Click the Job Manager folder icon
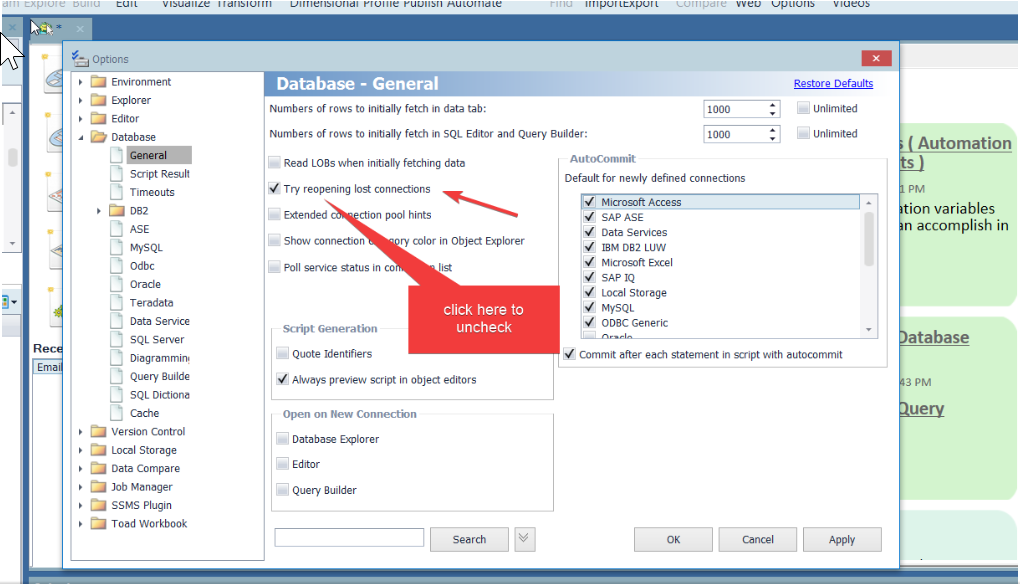This screenshot has height=584, width=1020. (98, 487)
